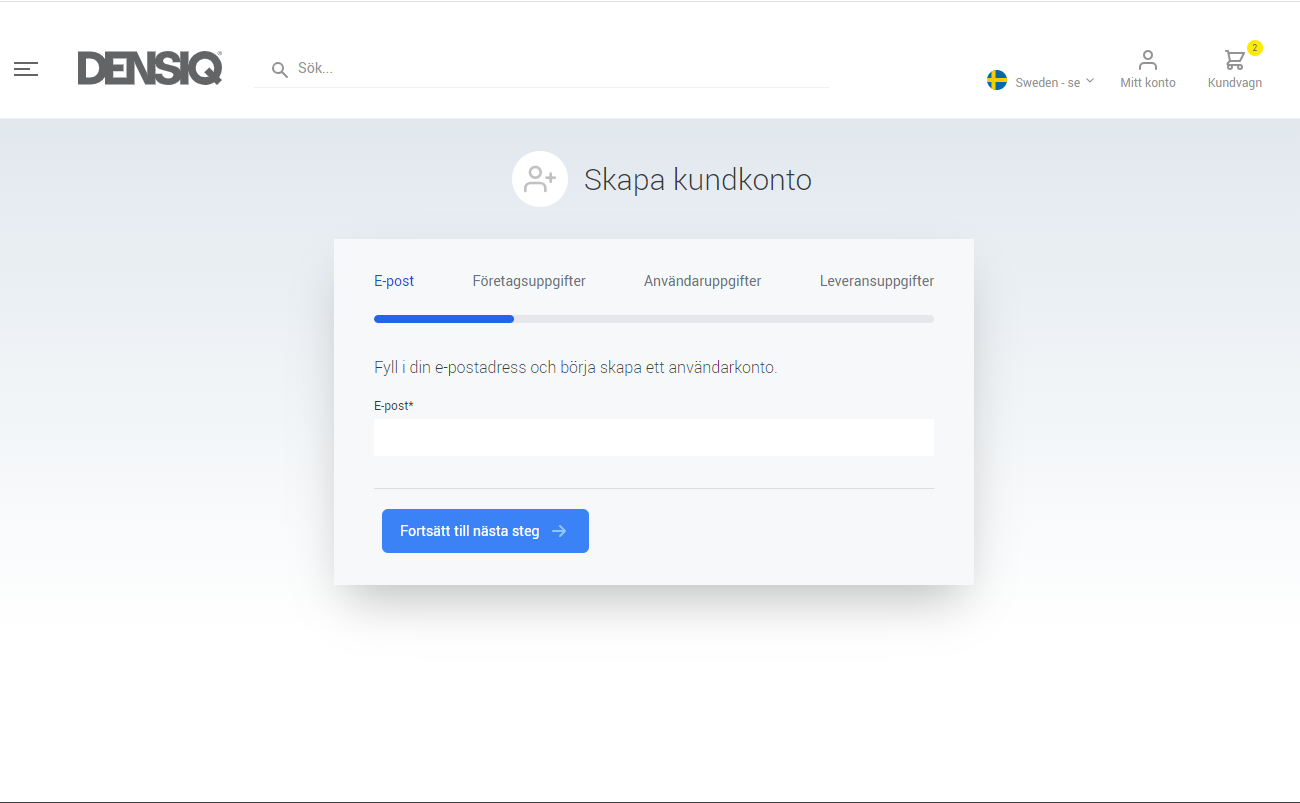
Task: Click the chevron next to Sweden - se
Action: point(1090,81)
